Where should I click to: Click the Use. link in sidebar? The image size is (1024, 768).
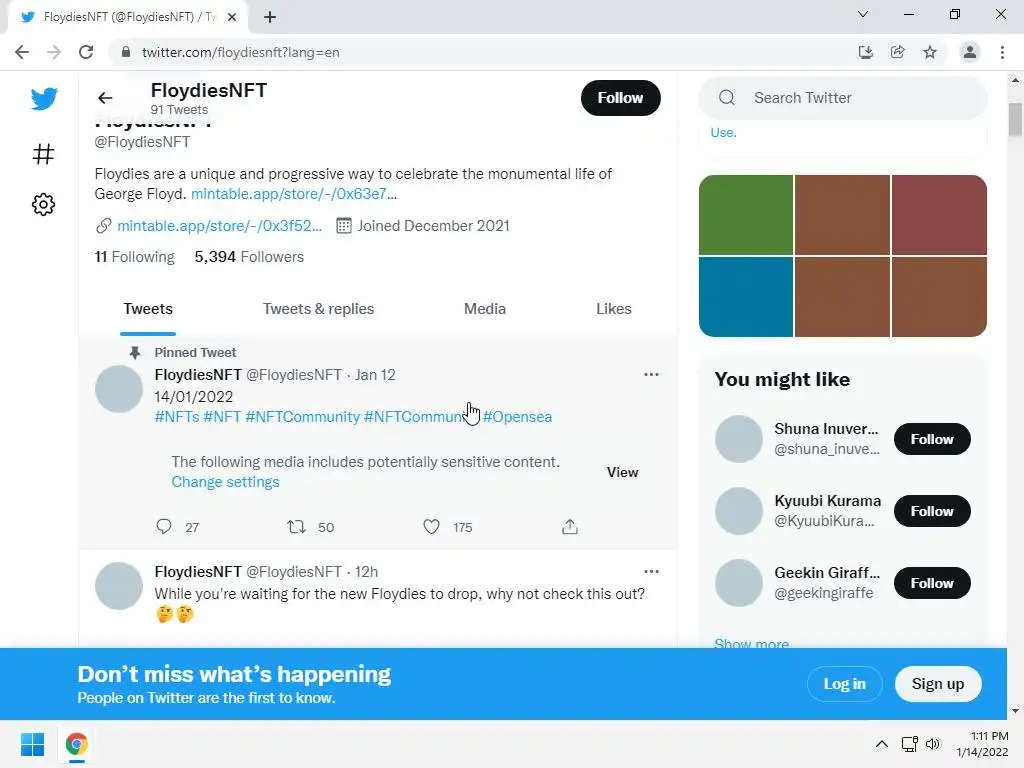coord(723,133)
